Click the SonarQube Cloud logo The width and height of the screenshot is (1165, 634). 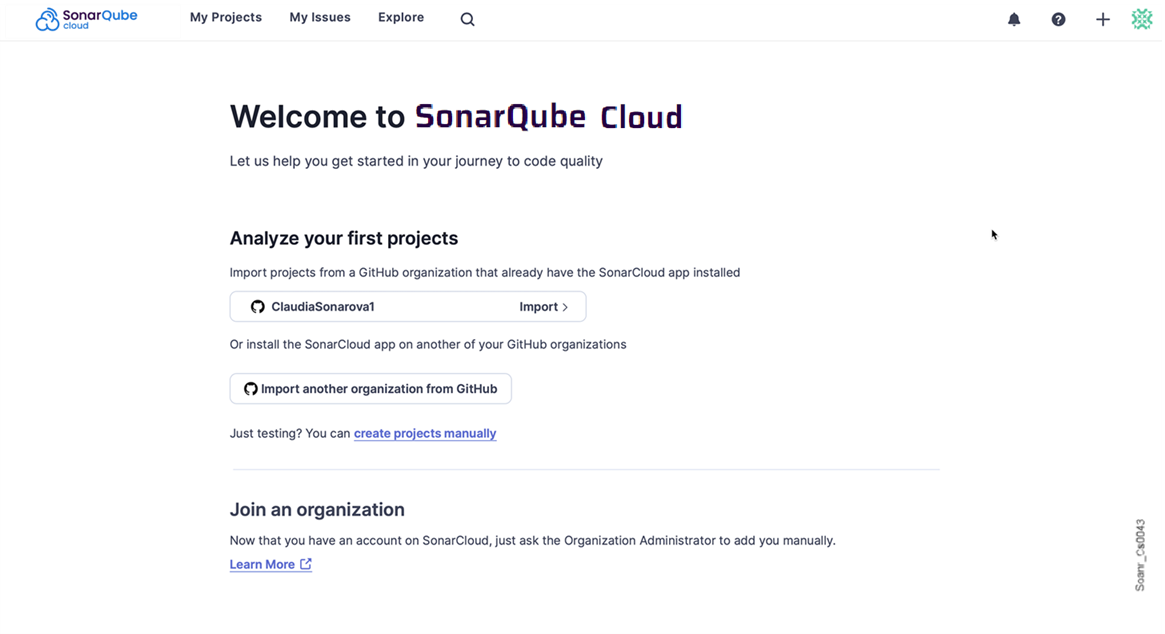86,18
